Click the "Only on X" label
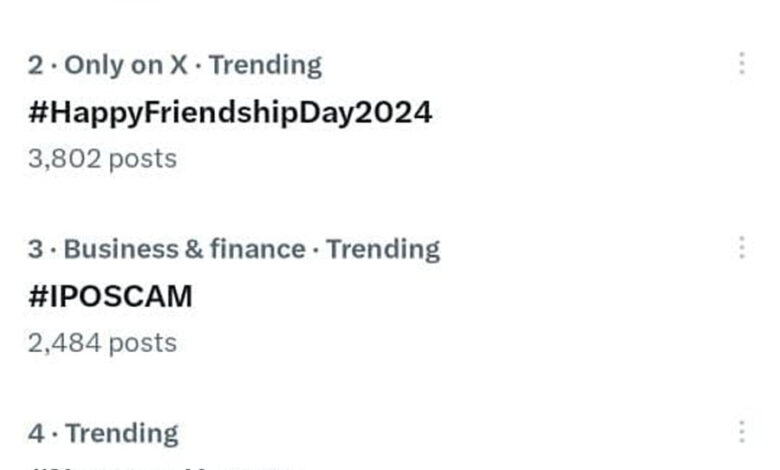Viewport: 780px width, 470px height. click(x=125, y=65)
